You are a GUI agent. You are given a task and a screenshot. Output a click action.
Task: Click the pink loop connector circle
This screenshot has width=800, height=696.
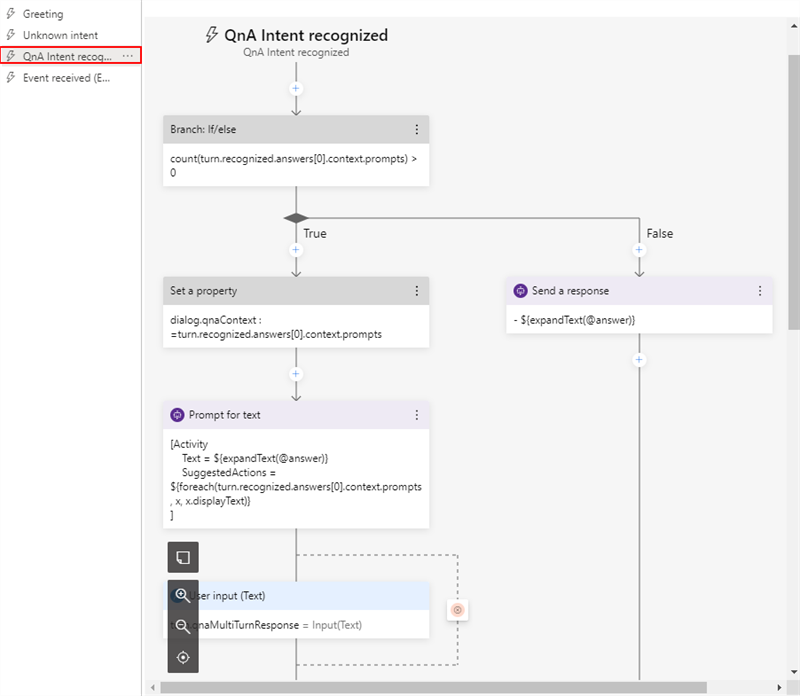point(458,610)
